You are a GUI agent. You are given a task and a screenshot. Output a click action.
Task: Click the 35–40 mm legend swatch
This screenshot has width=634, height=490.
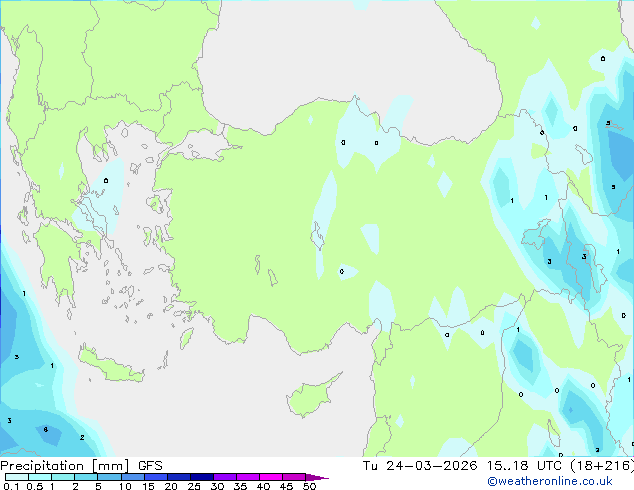247,477
